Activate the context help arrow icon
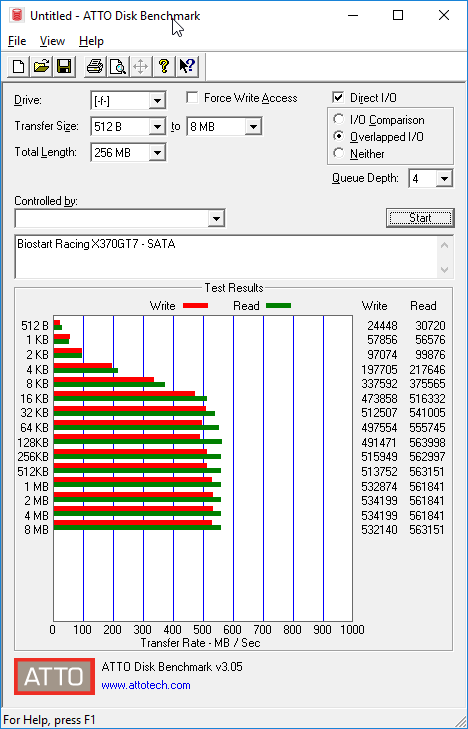The width and height of the screenshot is (468, 729). pos(187,66)
